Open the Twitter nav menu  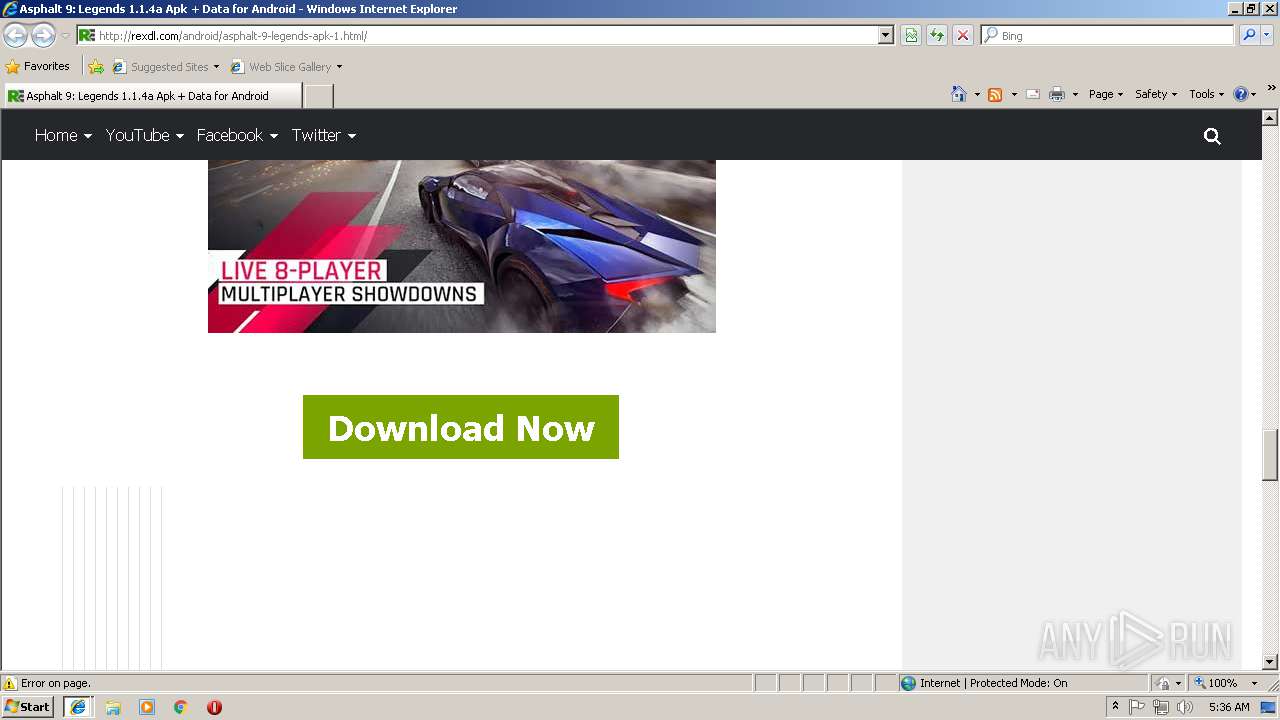click(x=324, y=135)
